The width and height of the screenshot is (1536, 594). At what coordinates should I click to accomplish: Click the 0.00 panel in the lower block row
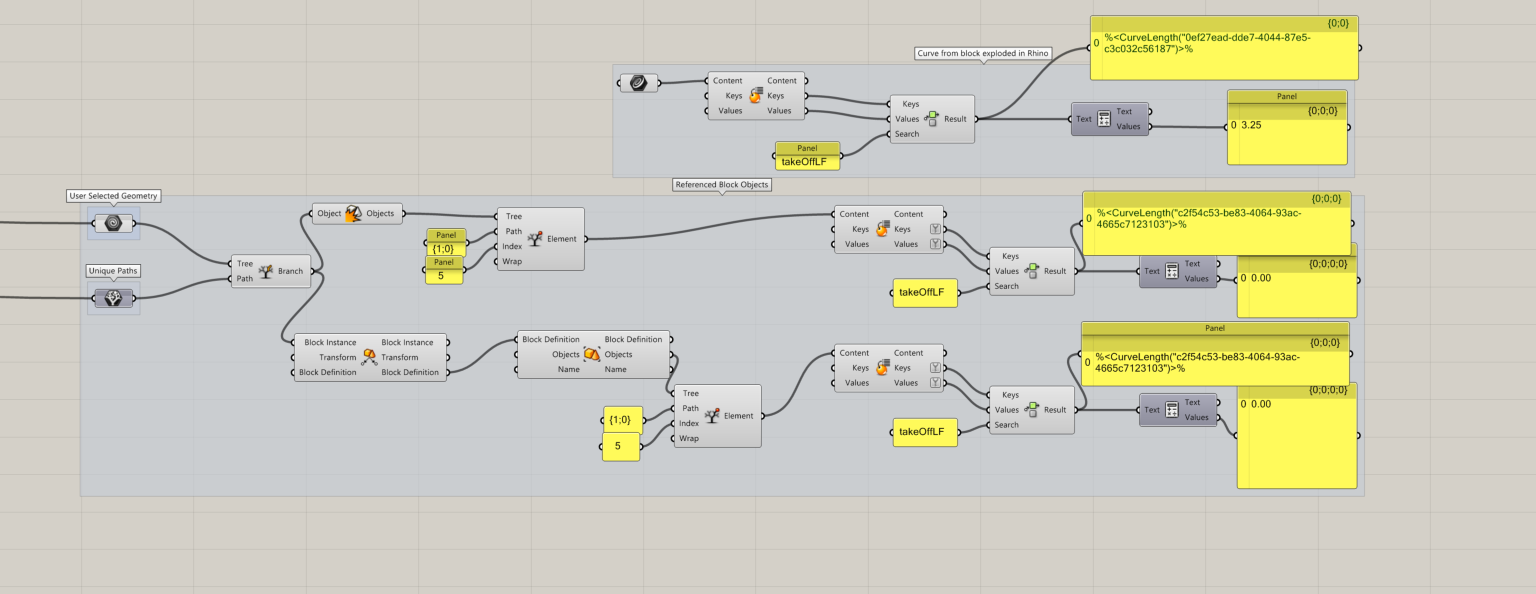(x=1297, y=436)
